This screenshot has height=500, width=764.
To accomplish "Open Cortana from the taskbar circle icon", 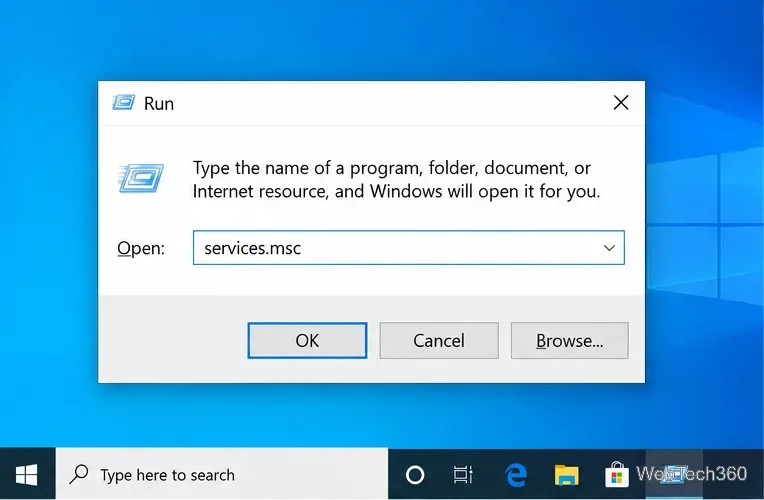I will click(415, 474).
